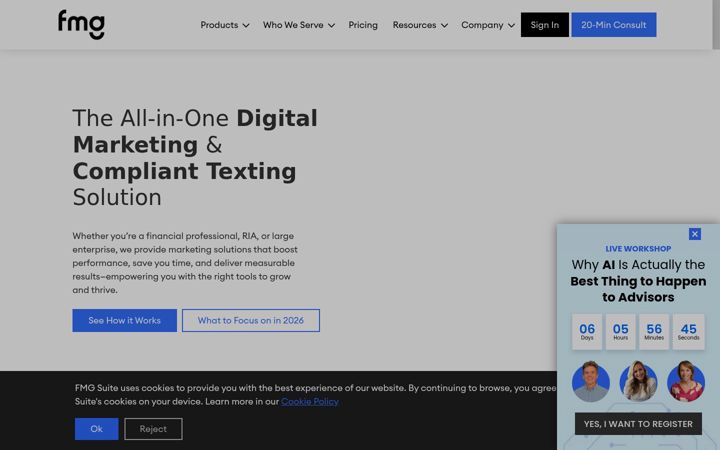Viewport: 720px width, 450px height.
Task: Accept cookies with Ok button
Action: click(x=96, y=429)
